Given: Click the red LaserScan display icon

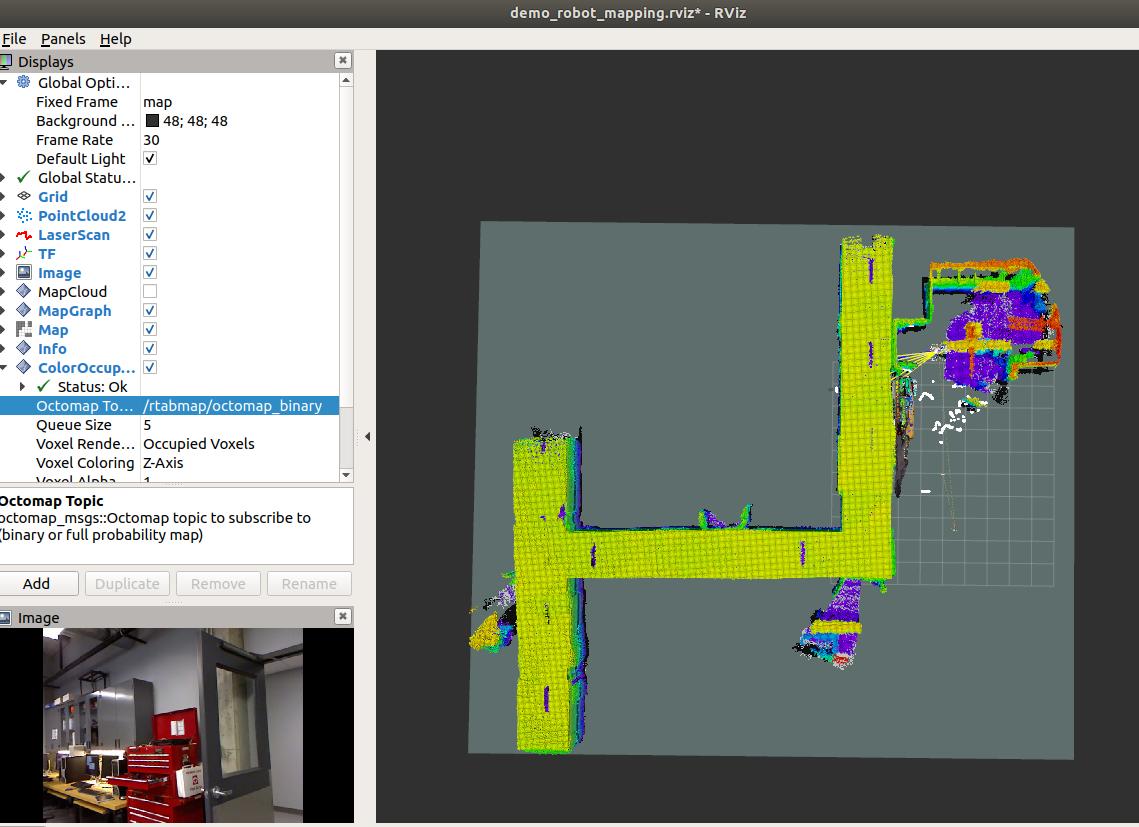Looking at the screenshot, I should click(24, 235).
